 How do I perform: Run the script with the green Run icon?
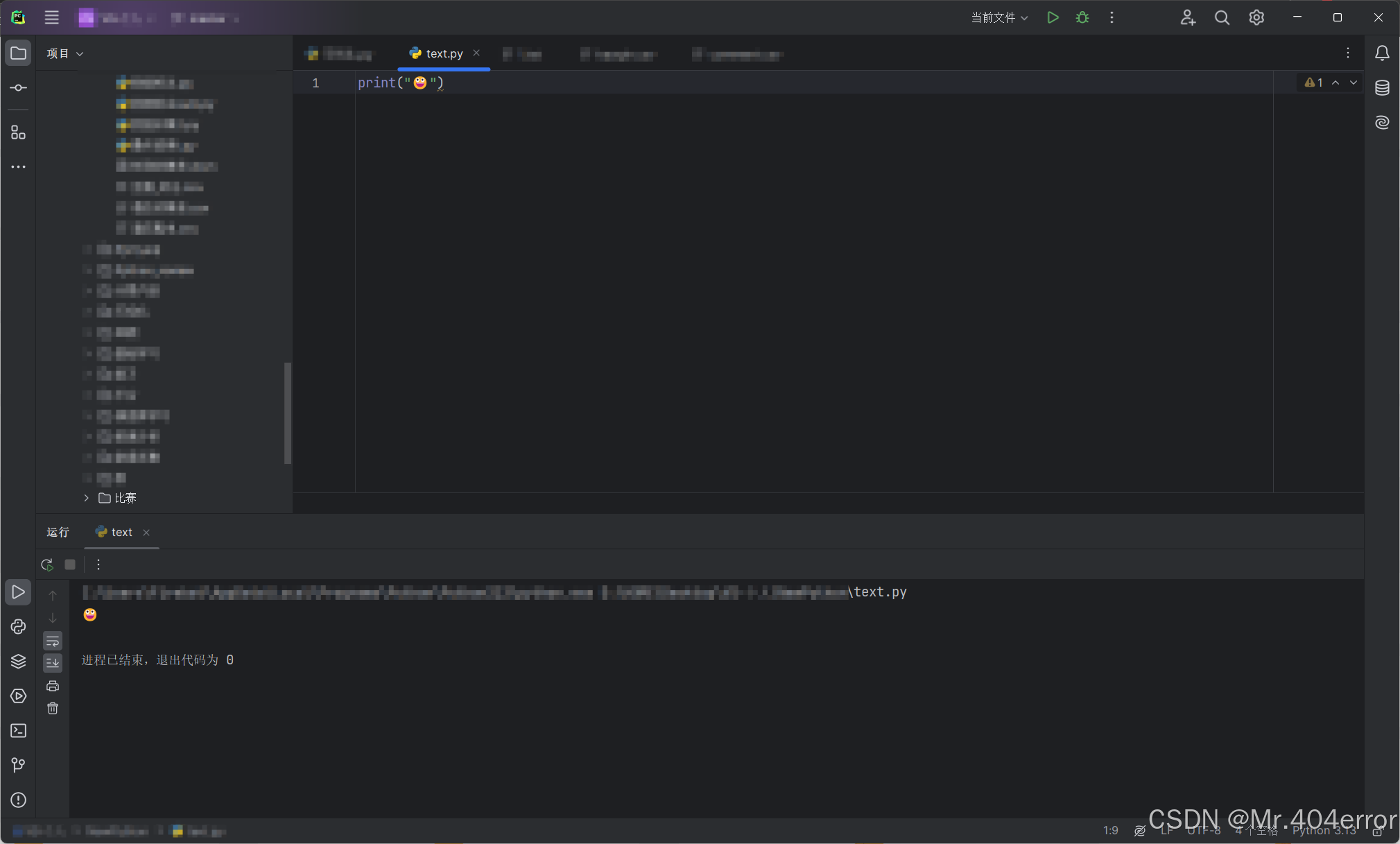(1052, 17)
